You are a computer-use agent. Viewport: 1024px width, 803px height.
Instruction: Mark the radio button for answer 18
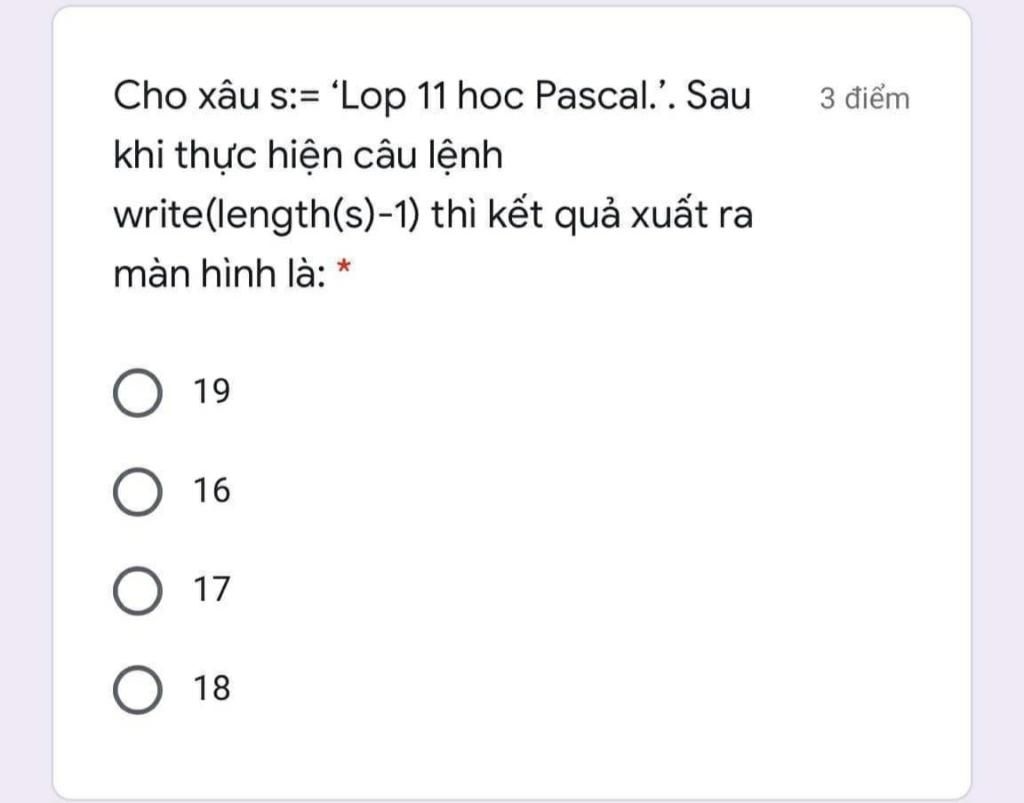[x=137, y=689]
